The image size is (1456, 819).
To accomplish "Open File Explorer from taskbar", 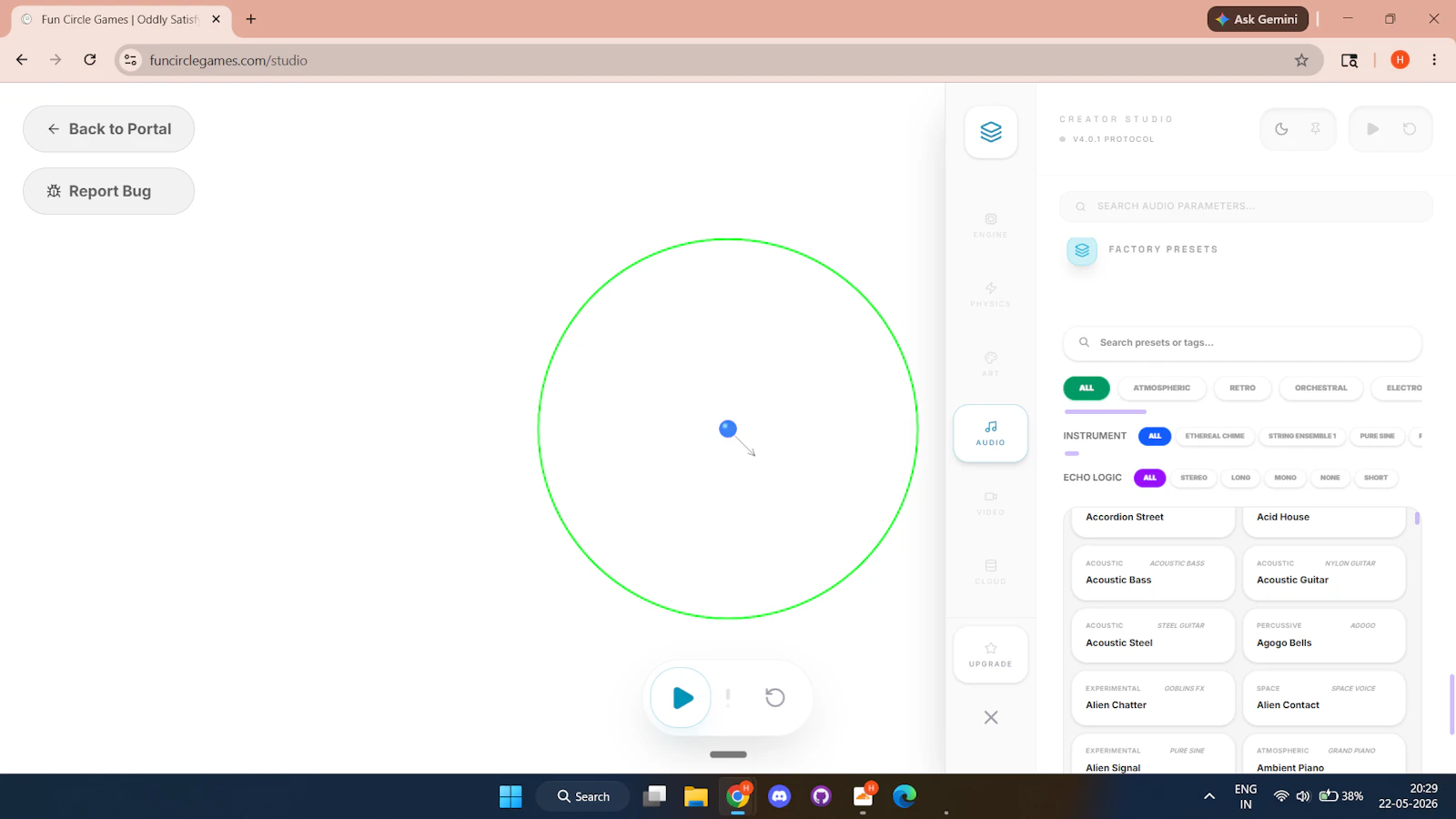I will [696, 796].
